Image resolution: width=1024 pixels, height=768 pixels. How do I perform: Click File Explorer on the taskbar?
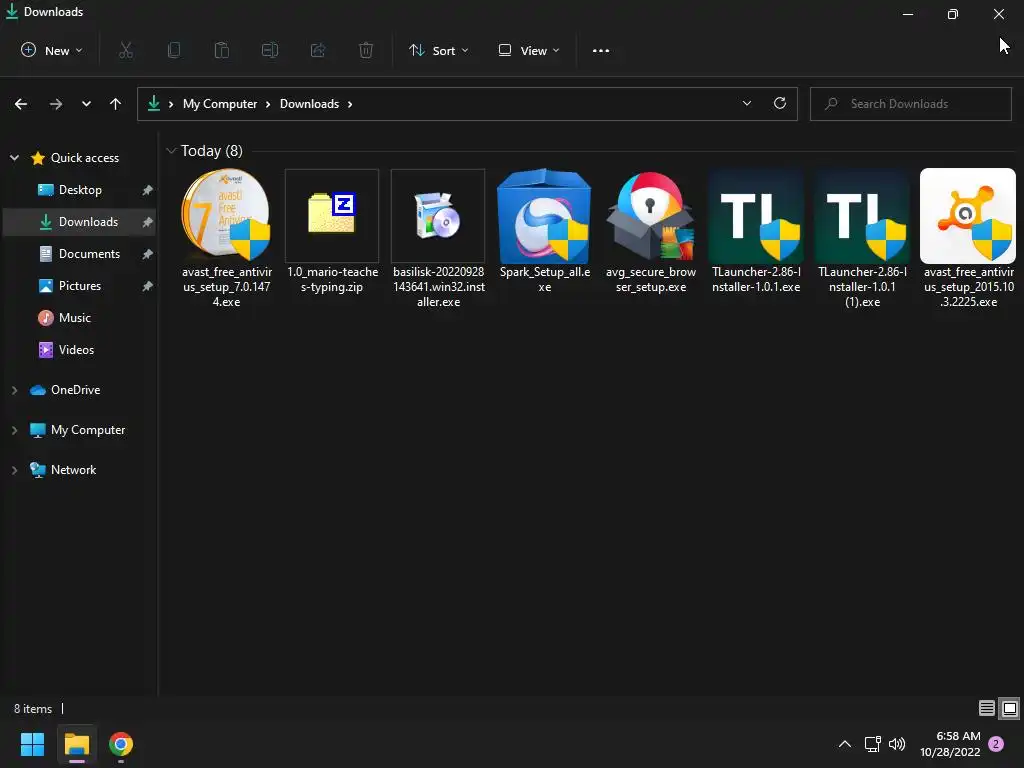[x=76, y=744]
